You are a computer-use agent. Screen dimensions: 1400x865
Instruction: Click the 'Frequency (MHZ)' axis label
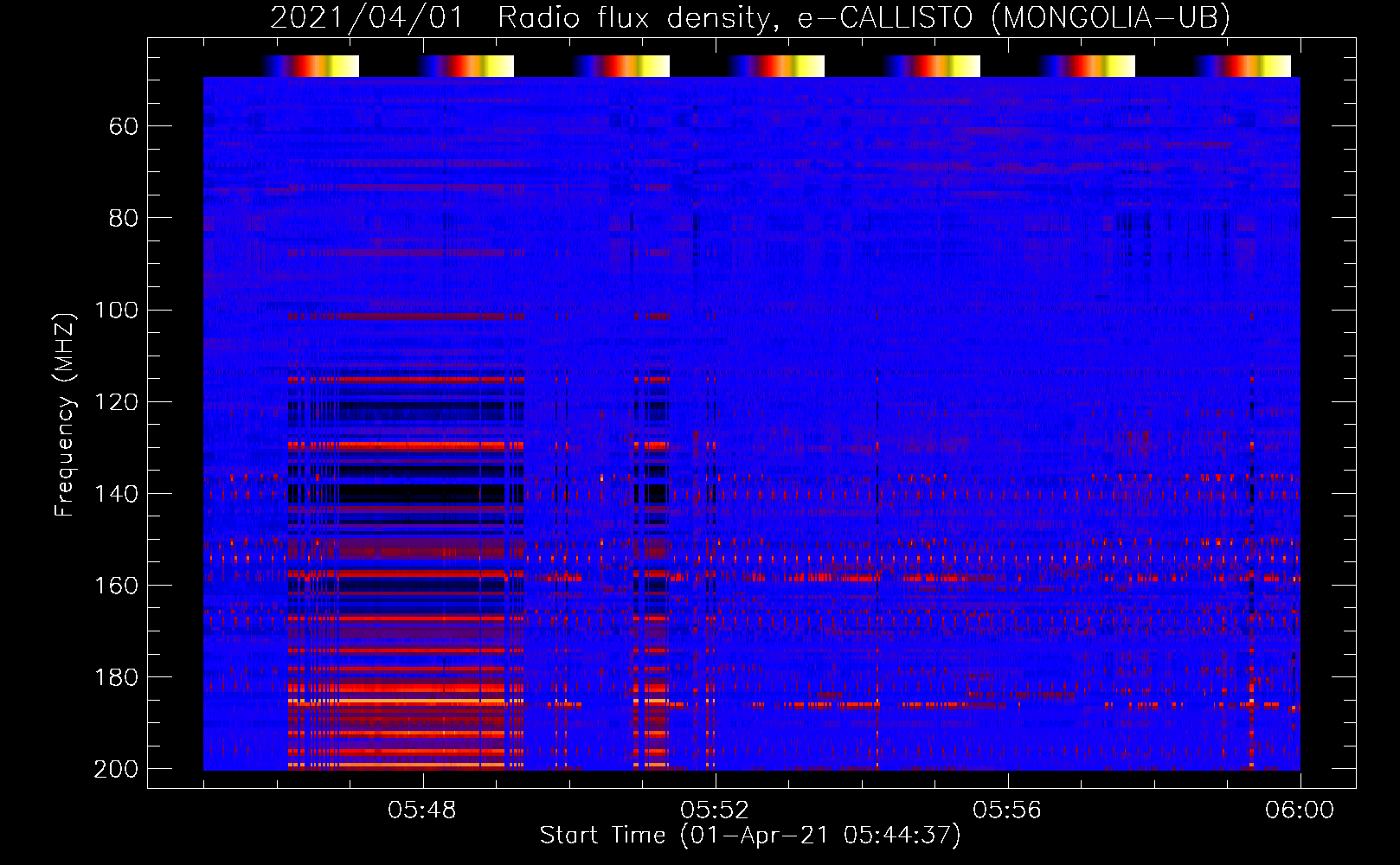click(x=65, y=415)
